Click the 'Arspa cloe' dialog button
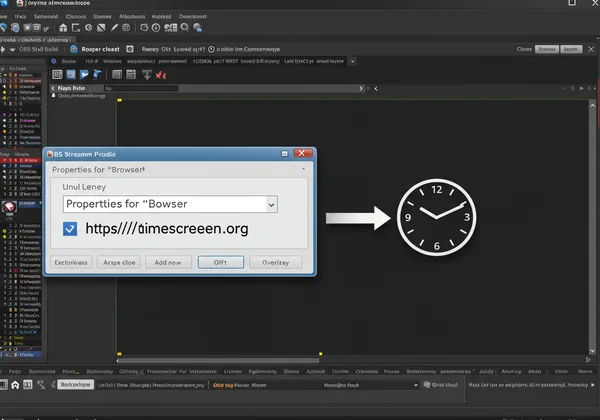 (119, 262)
